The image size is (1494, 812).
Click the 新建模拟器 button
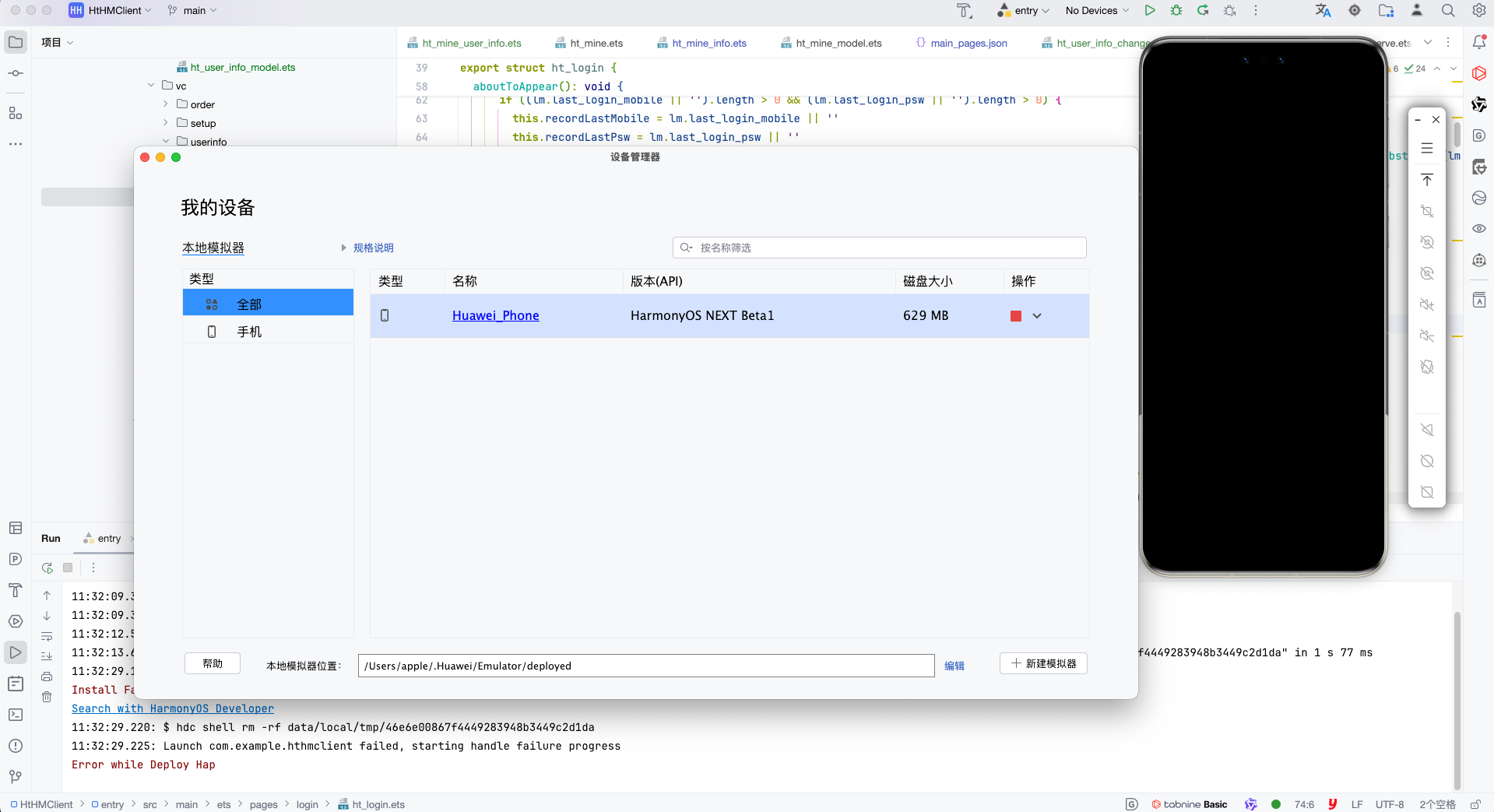(x=1043, y=663)
